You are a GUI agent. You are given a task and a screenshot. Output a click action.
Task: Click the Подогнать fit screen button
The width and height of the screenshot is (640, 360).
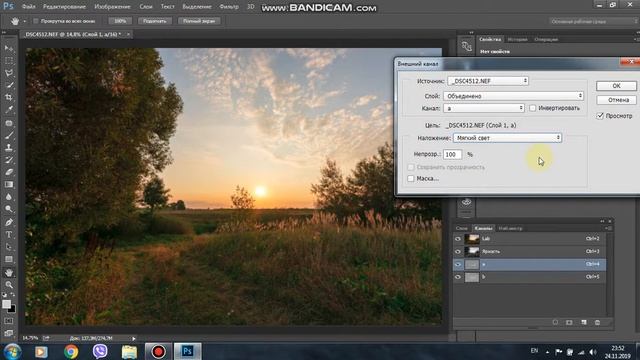(155, 21)
